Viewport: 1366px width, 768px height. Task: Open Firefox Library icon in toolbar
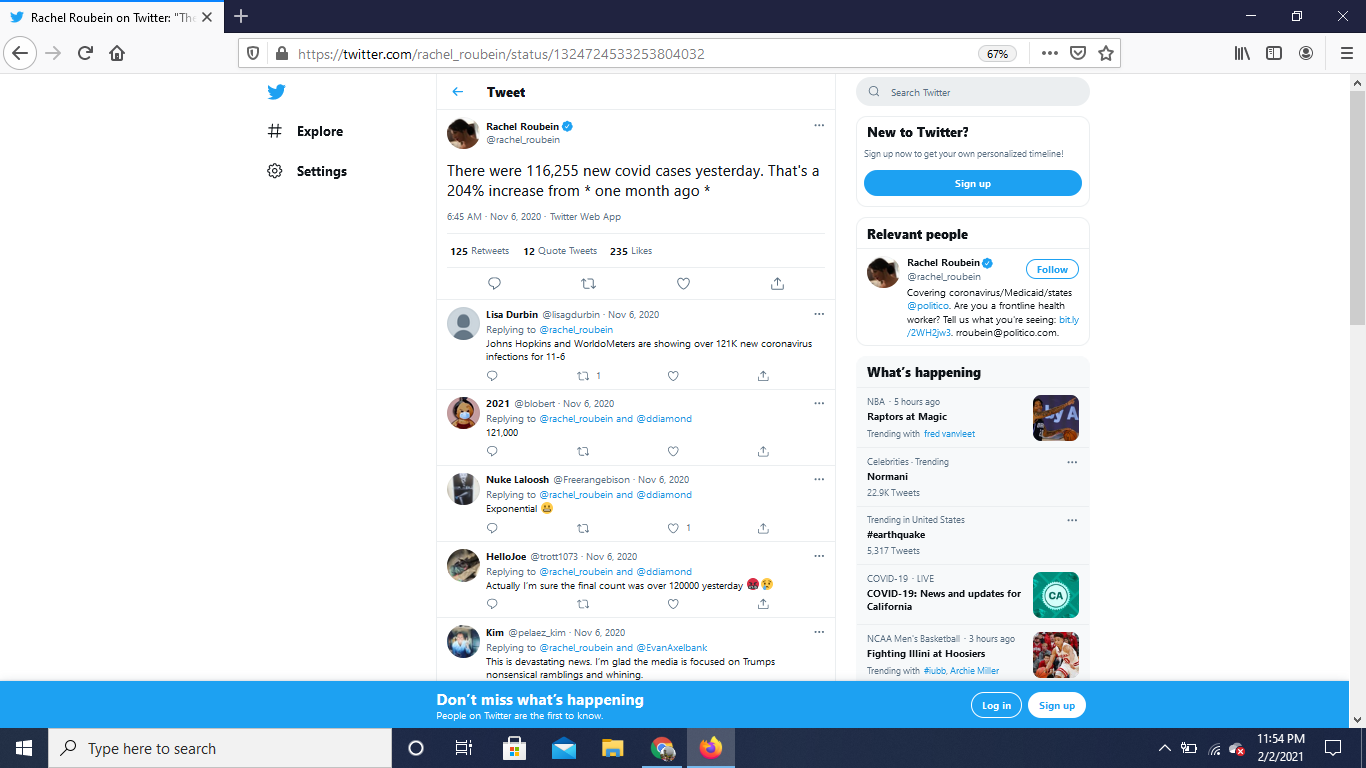click(x=1242, y=54)
